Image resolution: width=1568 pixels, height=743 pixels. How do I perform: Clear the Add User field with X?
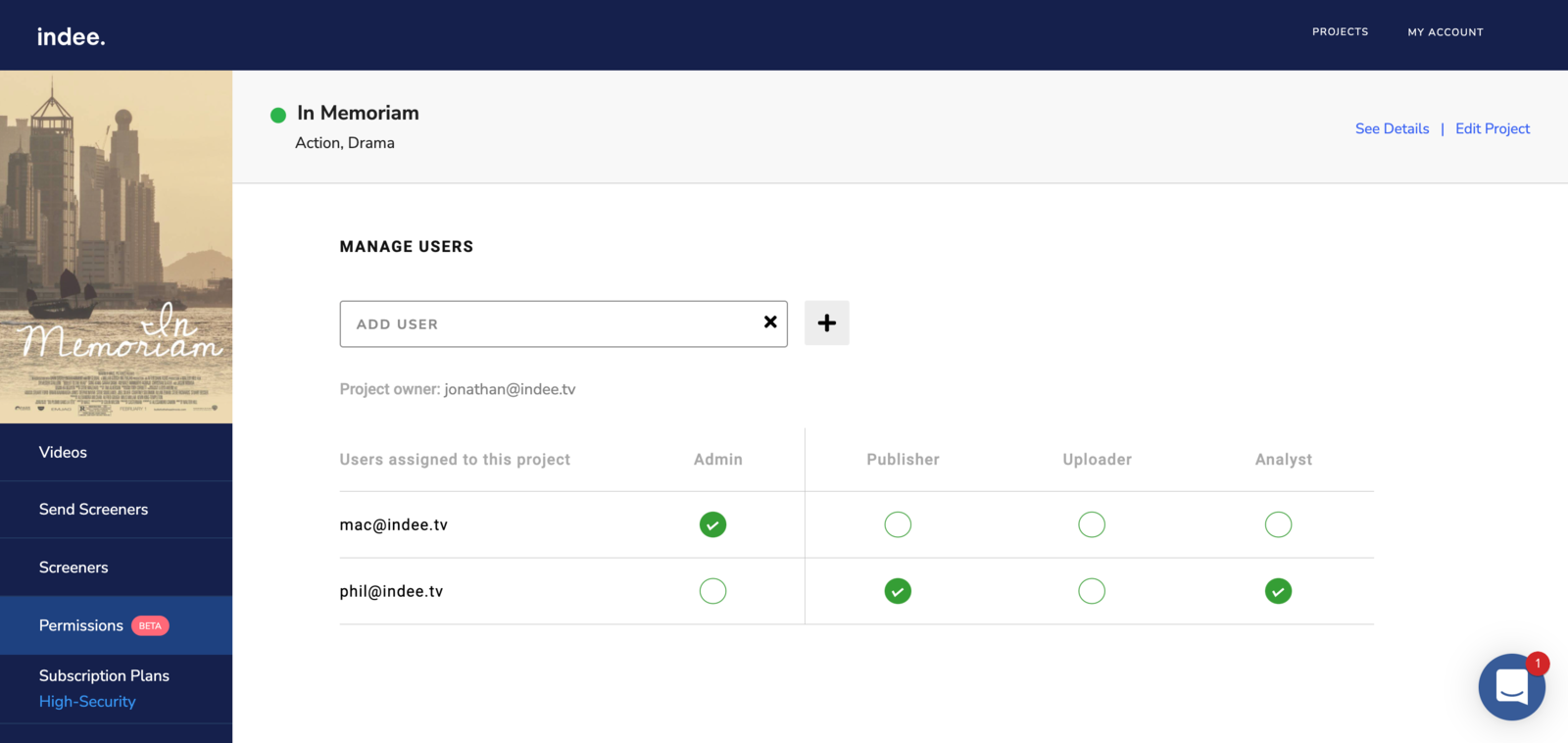click(x=770, y=322)
